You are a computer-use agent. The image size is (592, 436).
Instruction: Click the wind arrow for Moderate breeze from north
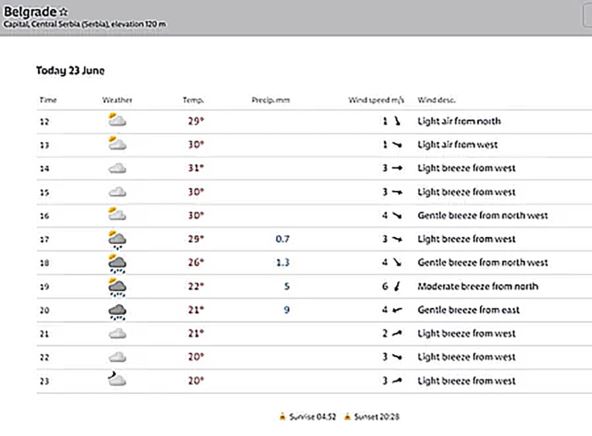(x=397, y=286)
